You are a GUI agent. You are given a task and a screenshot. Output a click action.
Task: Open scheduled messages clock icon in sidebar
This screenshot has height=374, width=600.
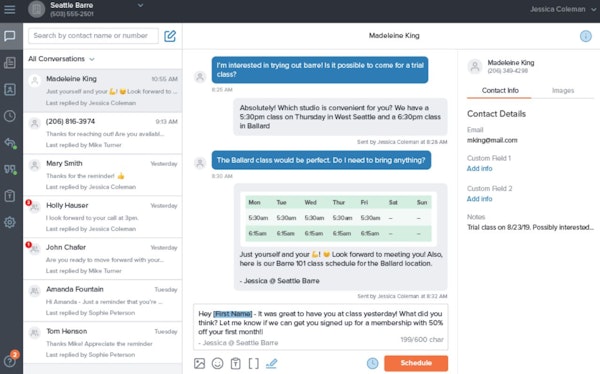click(x=10, y=116)
